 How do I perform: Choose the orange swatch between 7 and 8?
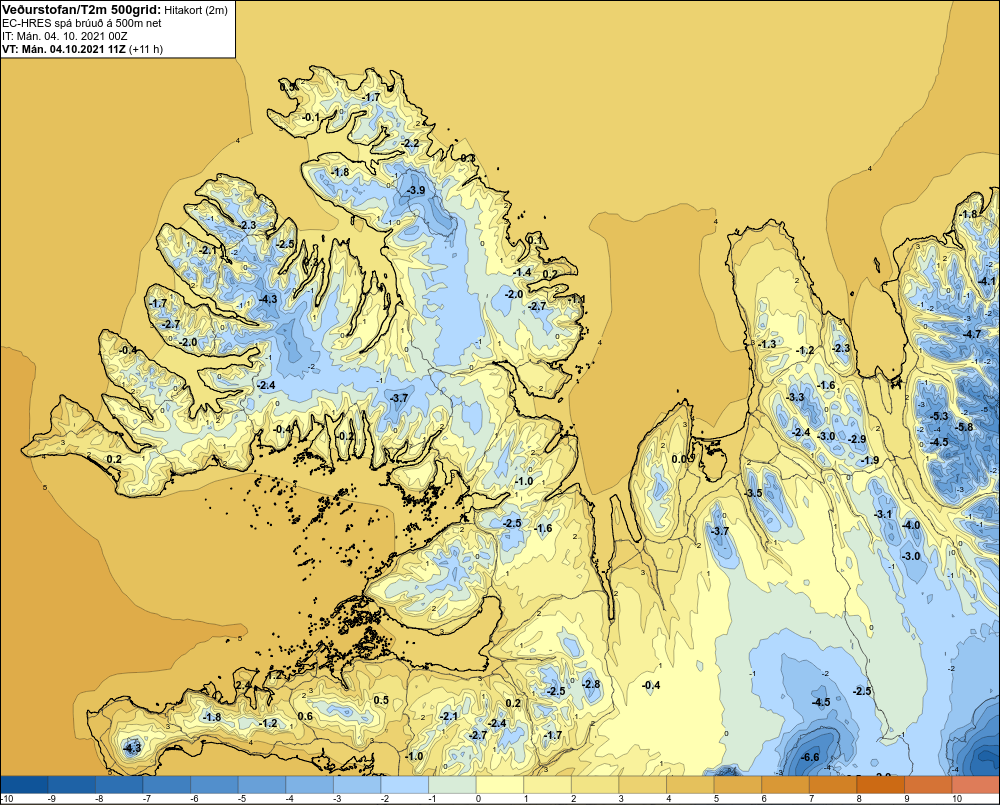[x=834, y=784]
